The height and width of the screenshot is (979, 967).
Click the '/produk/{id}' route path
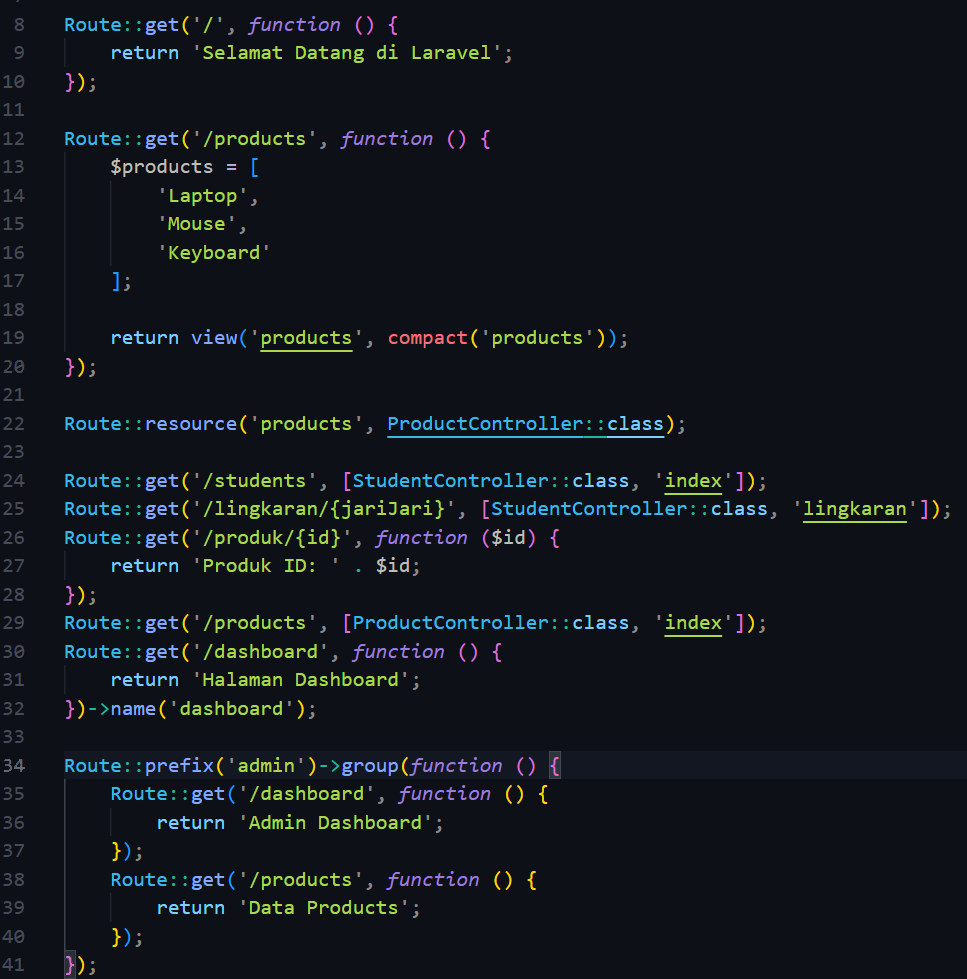tap(272, 538)
